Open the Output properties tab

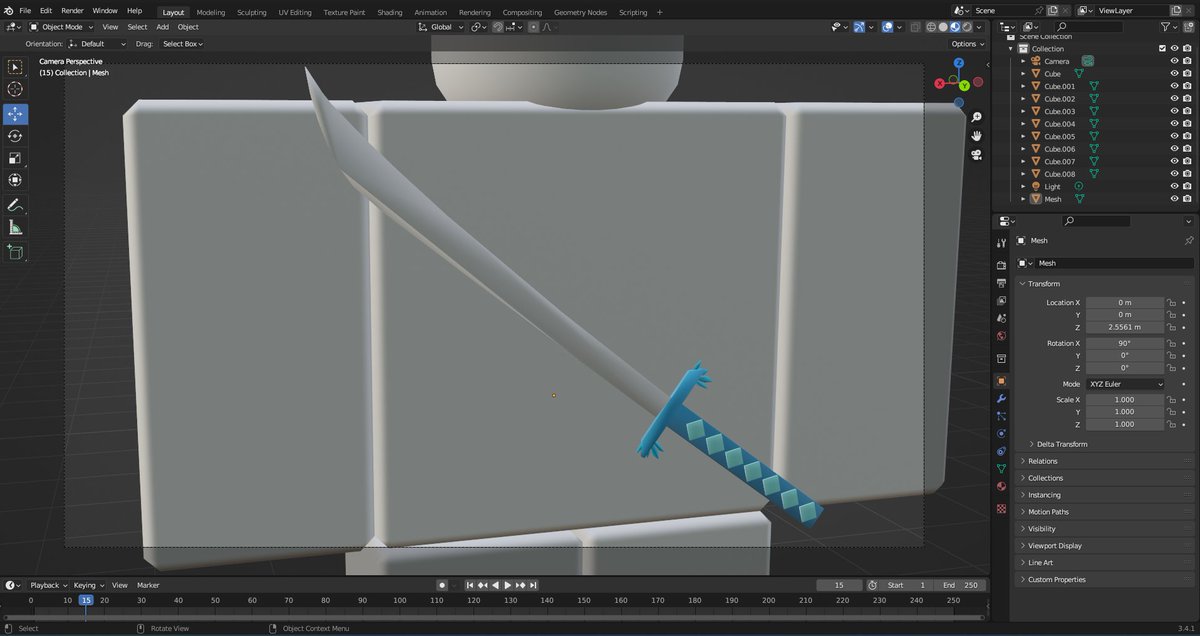1001,283
